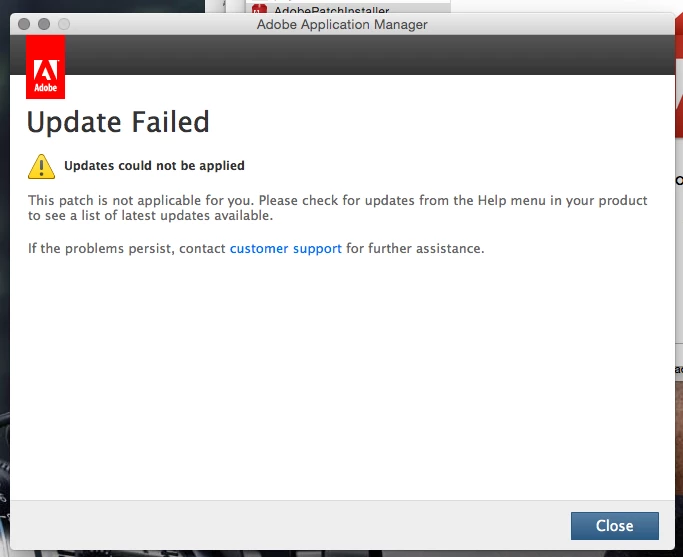Click the 'This patch is not applicable' message

click(338, 208)
